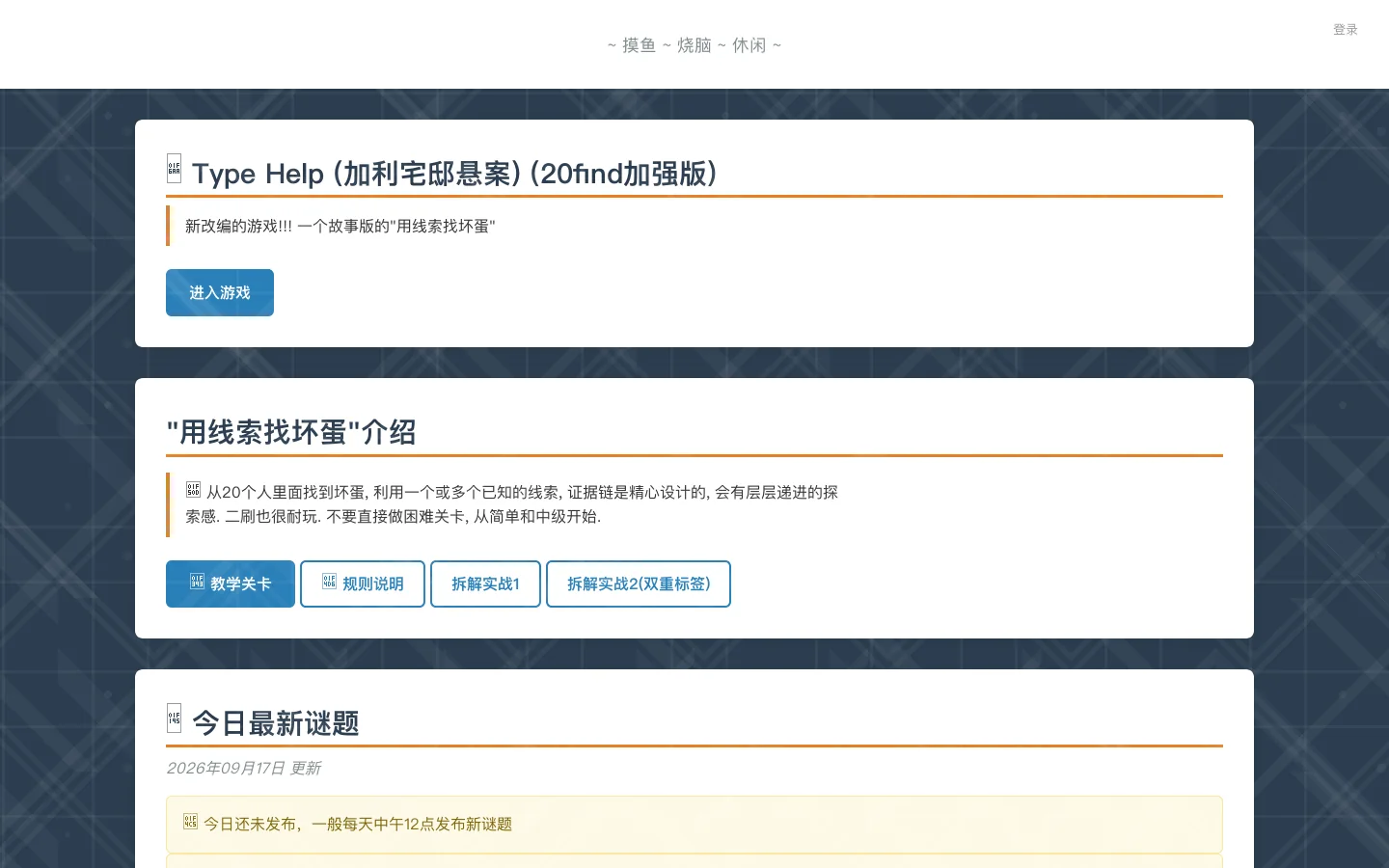Click the icon in 今日还未发布 notice
The image size is (1389, 868).
190,822
